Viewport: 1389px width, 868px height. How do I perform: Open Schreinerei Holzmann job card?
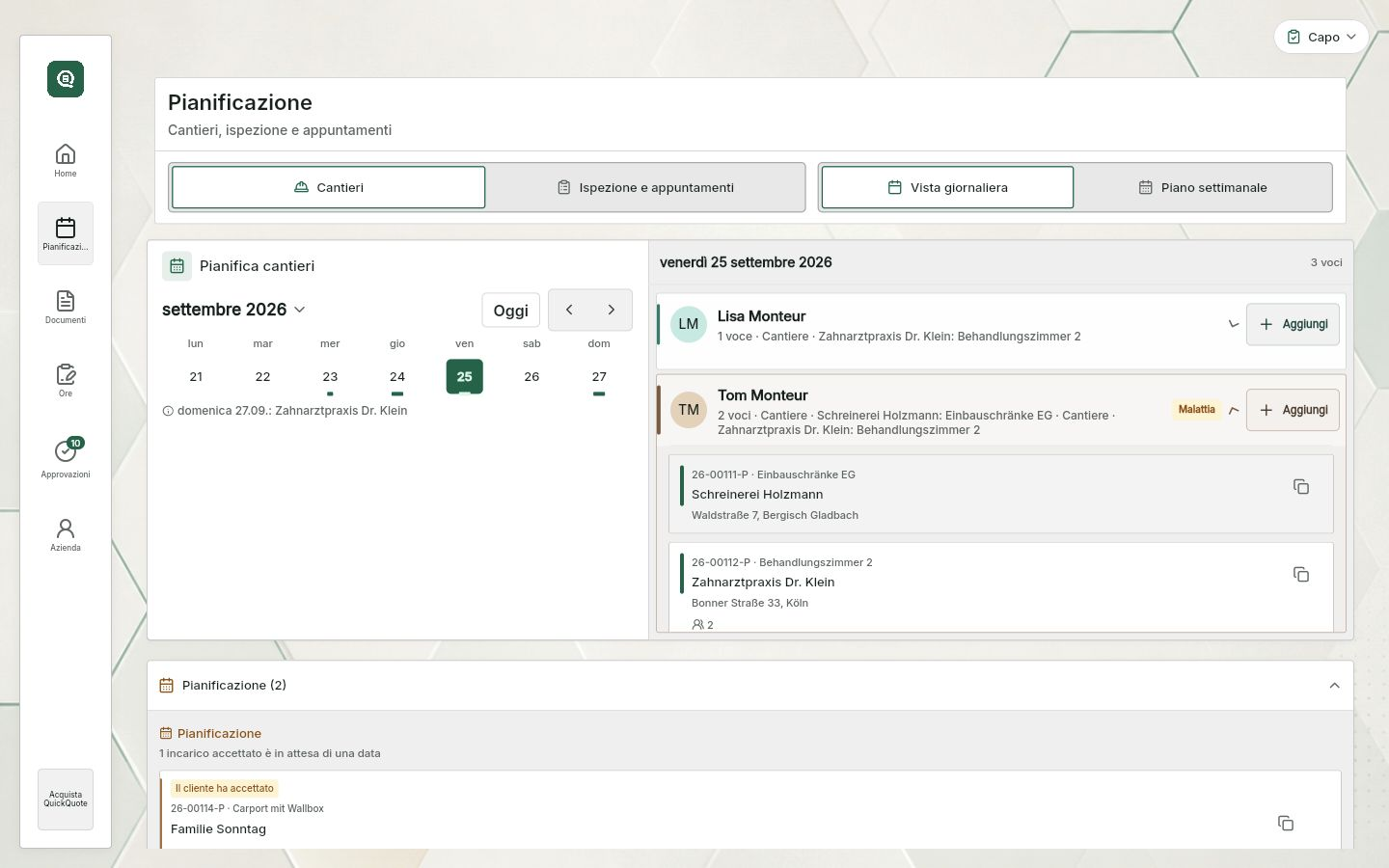coord(1001,494)
